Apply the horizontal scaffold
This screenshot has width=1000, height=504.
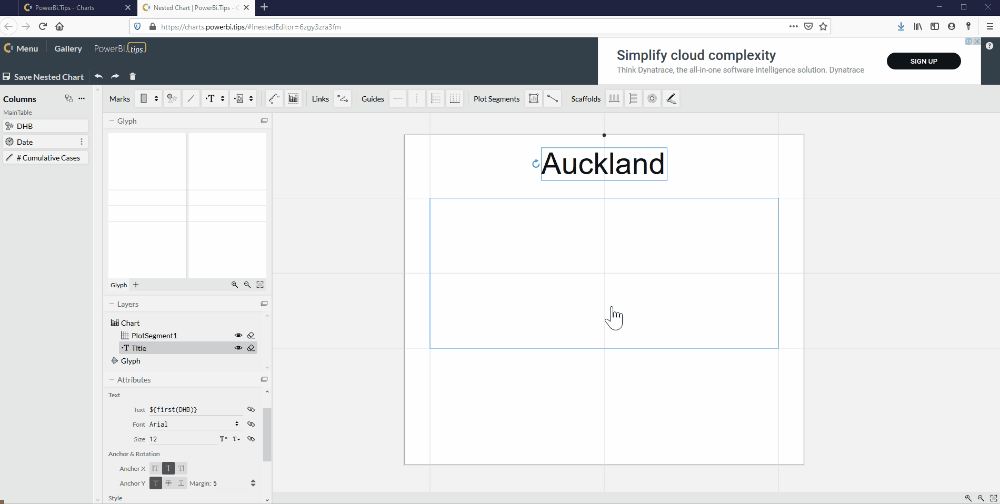coord(614,98)
